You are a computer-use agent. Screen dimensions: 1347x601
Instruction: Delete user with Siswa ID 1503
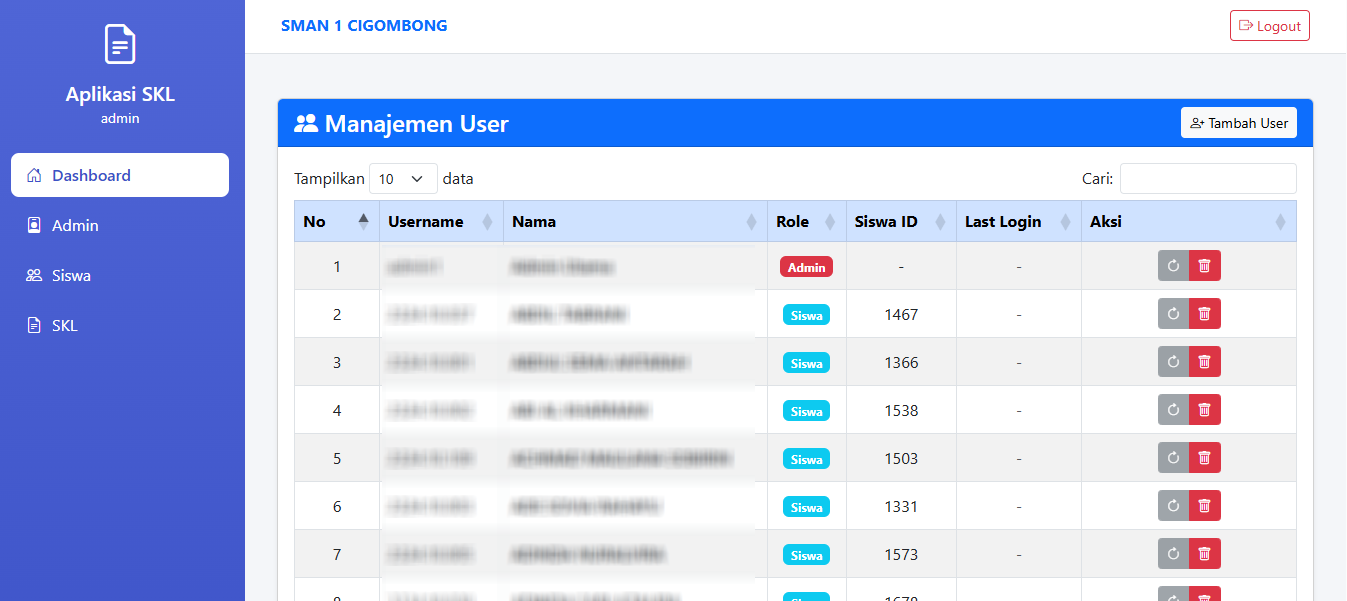[1205, 458]
